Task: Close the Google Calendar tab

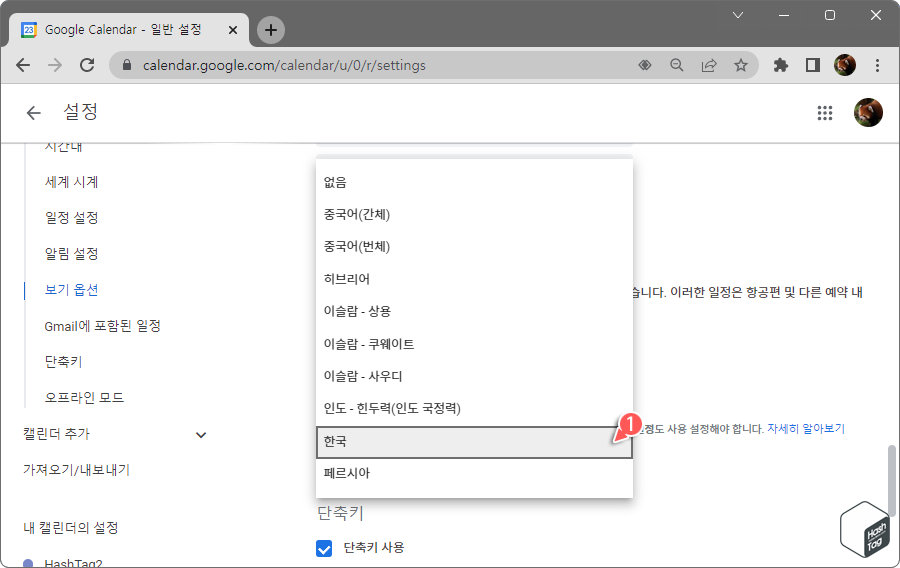Action: click(x=233, y=30)
